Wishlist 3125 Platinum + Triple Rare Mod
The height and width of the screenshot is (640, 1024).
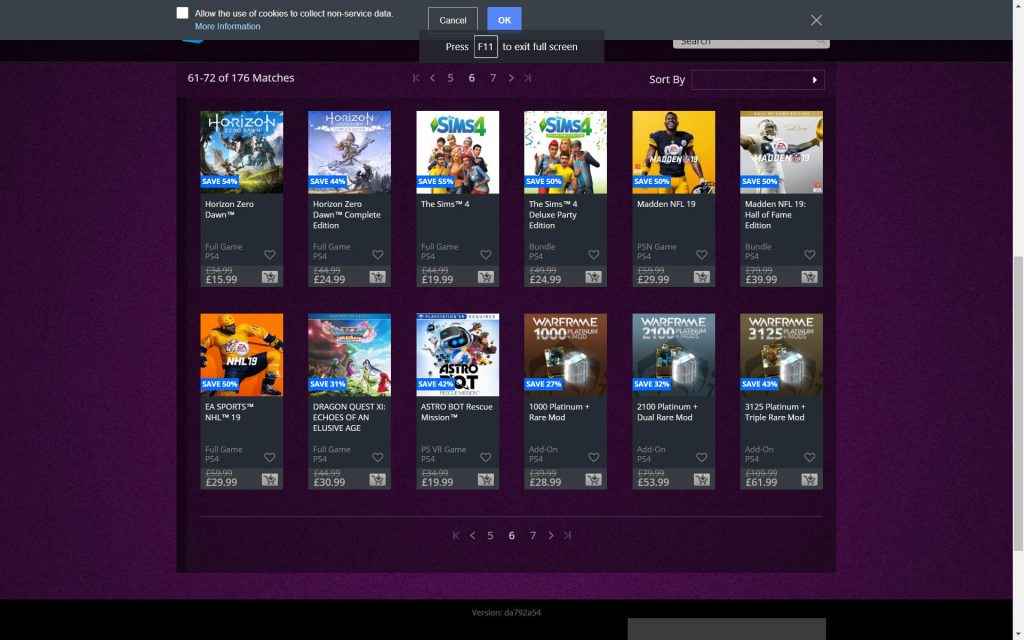[x=810, y=458]
